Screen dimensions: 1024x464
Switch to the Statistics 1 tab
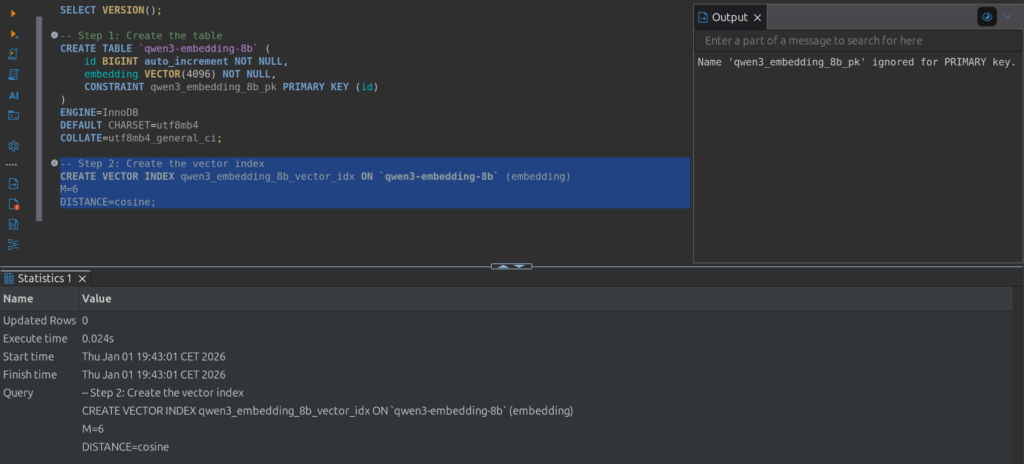[44, 279]
